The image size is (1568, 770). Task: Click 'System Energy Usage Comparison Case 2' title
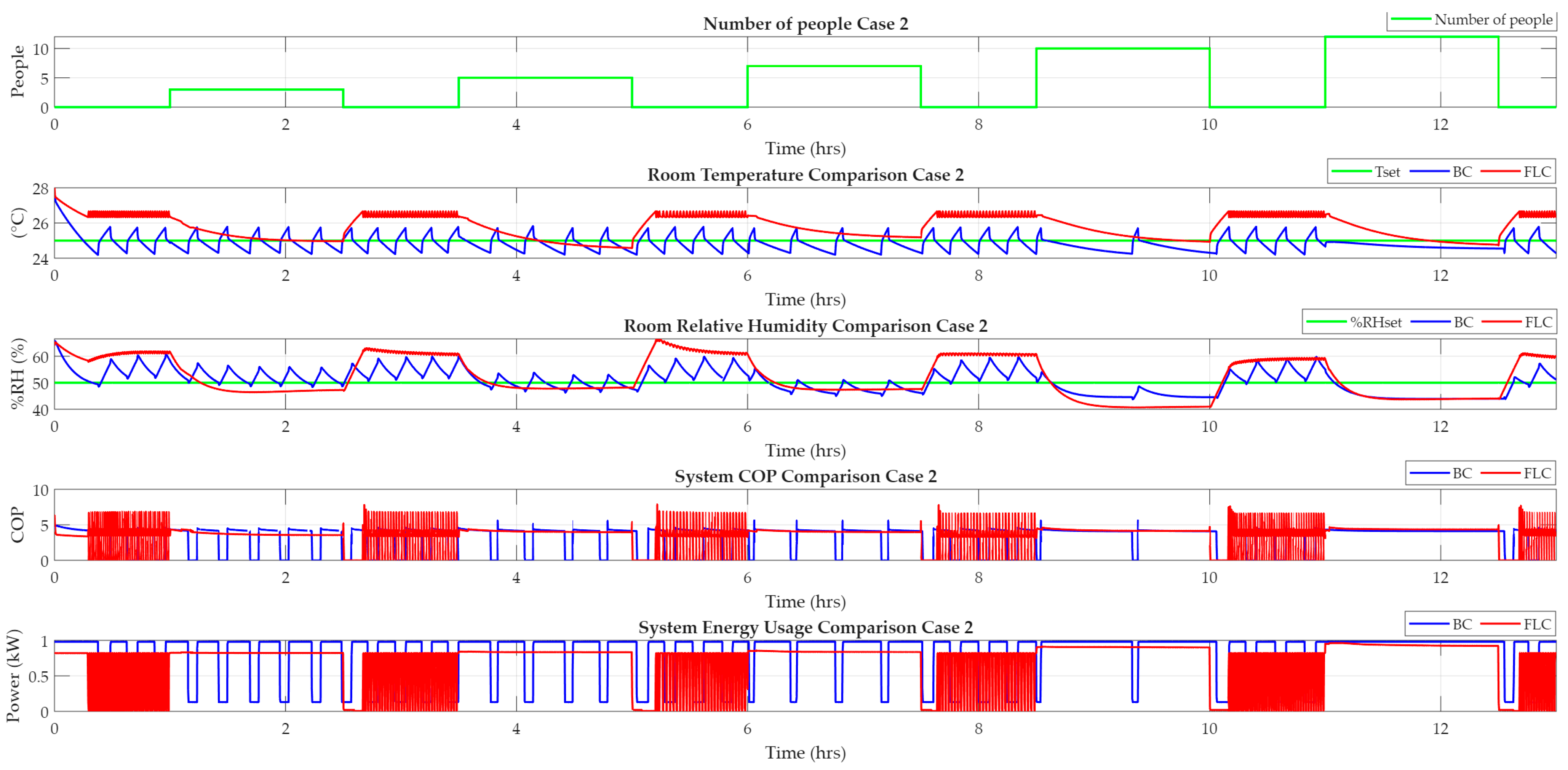[805, 627]
